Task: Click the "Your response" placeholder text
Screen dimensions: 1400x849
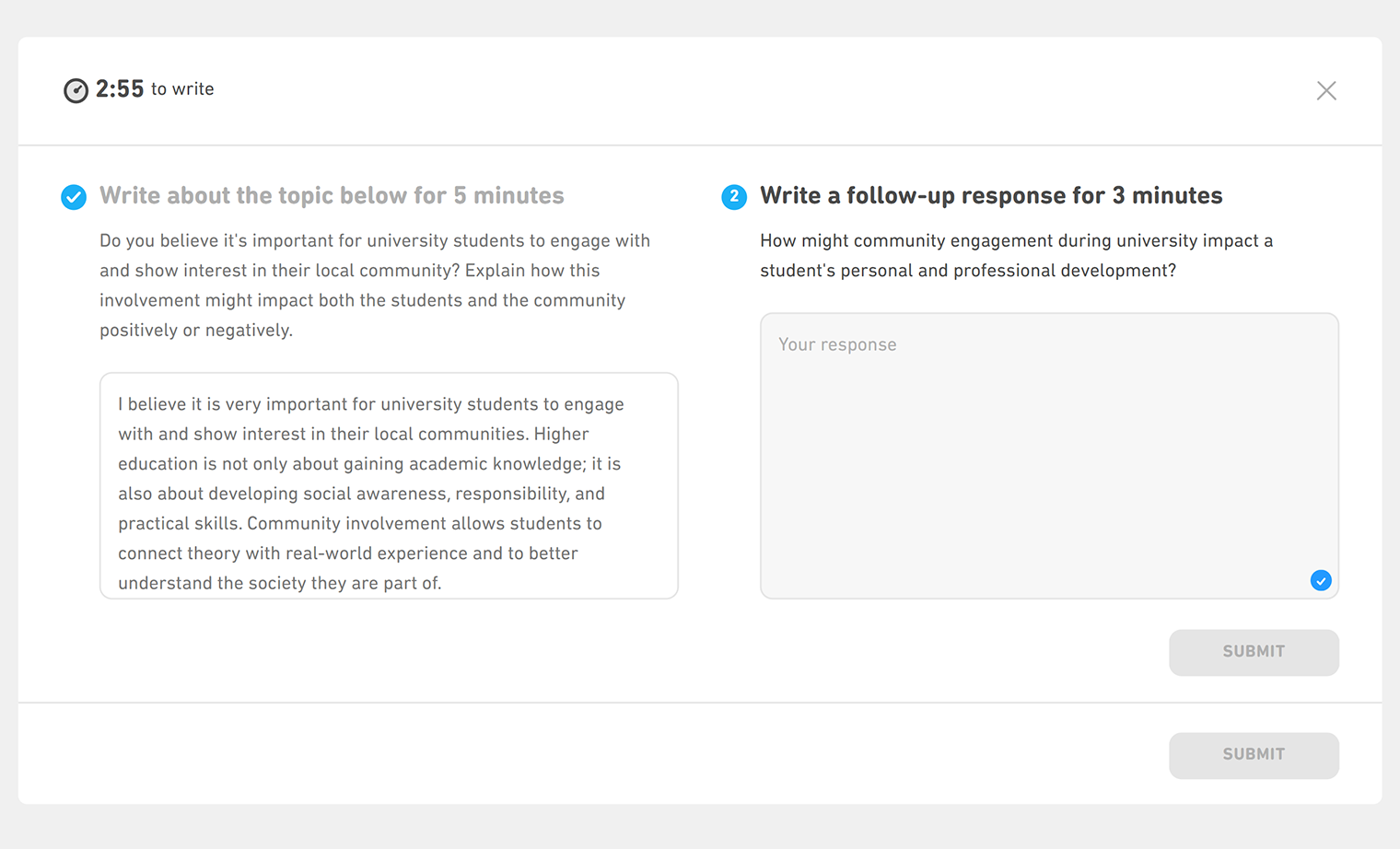Action: 837,344
